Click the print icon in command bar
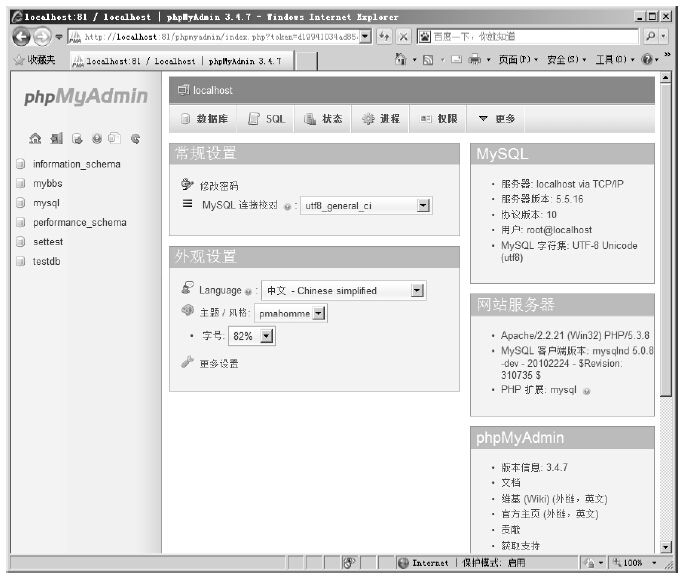This screenshot has width=684, height=578. [x=475, y=59]
